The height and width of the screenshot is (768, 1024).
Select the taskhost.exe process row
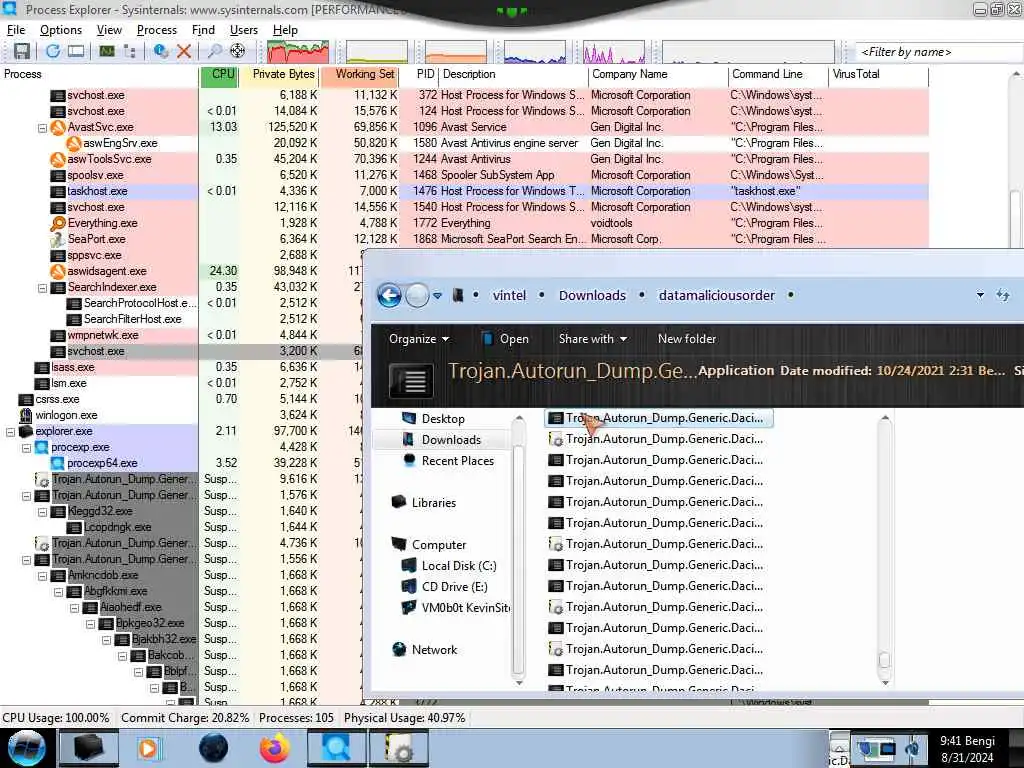click(x=464, y=191)
